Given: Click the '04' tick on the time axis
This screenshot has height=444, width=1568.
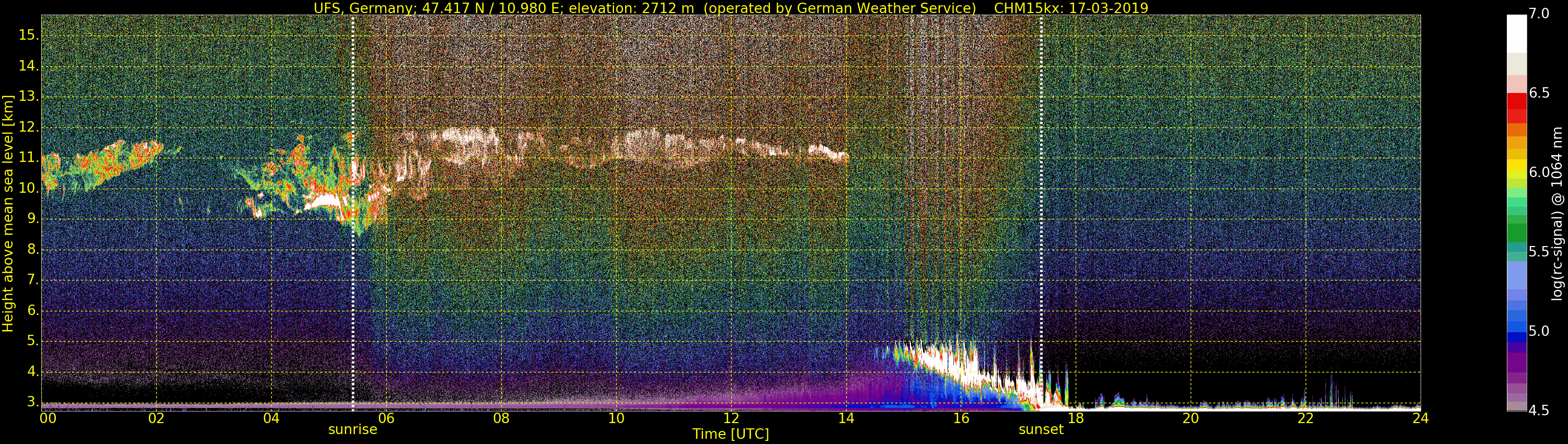Looking at the screenshot, I should (271, 418).
